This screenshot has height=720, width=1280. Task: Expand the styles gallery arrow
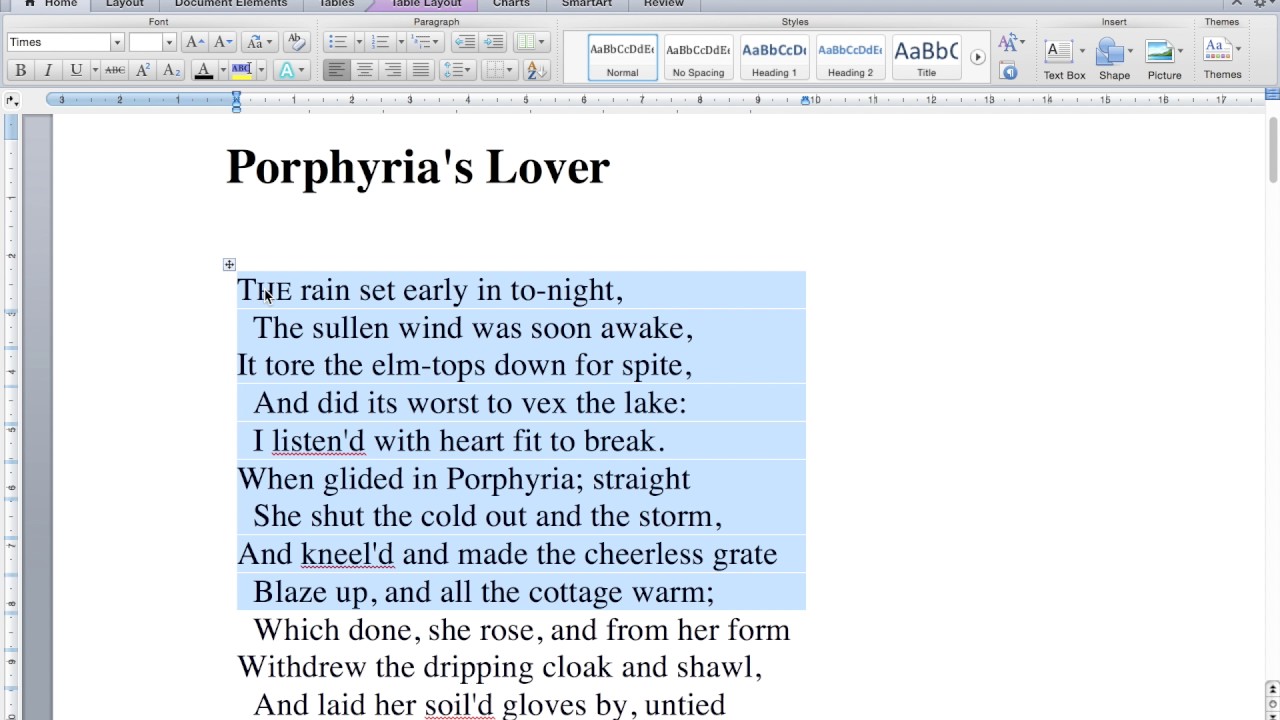tap(978, 57)
